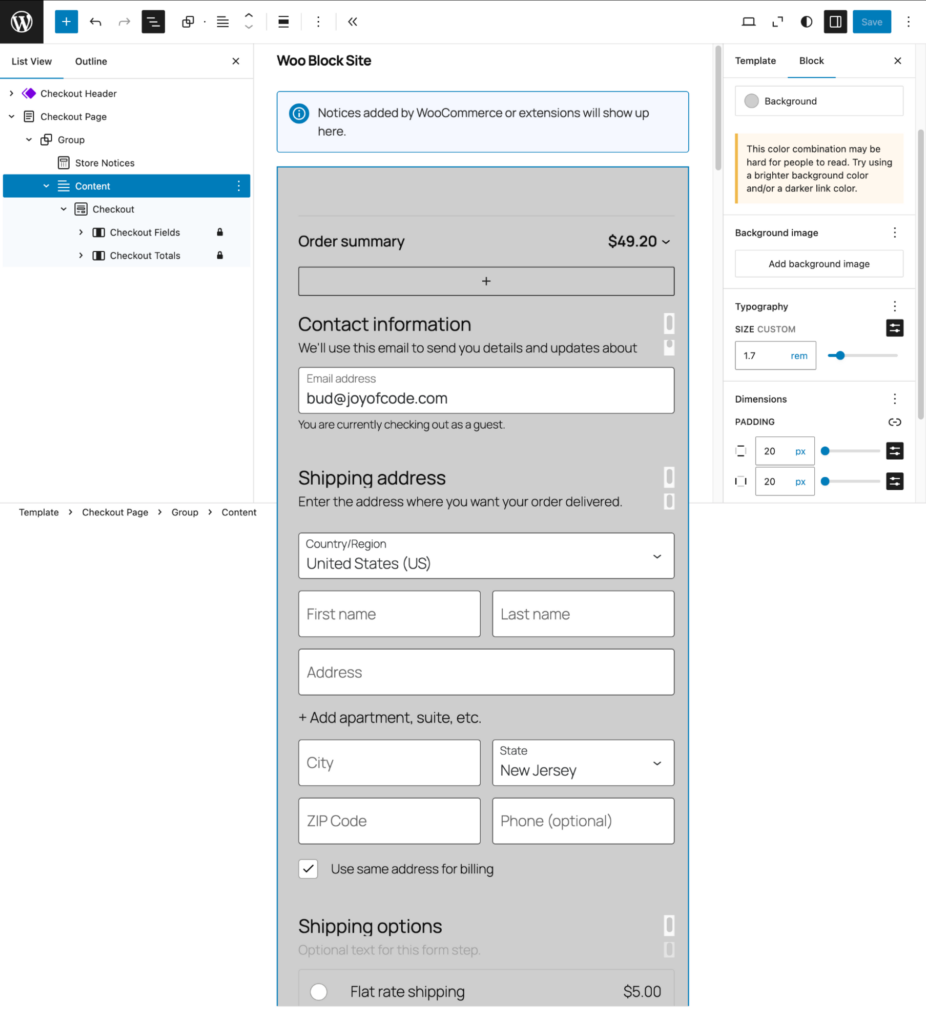The width and height of the screenshot is (926, 1024).
Task: Open the Typography options three-dot icon
Action: pos(895,306)
